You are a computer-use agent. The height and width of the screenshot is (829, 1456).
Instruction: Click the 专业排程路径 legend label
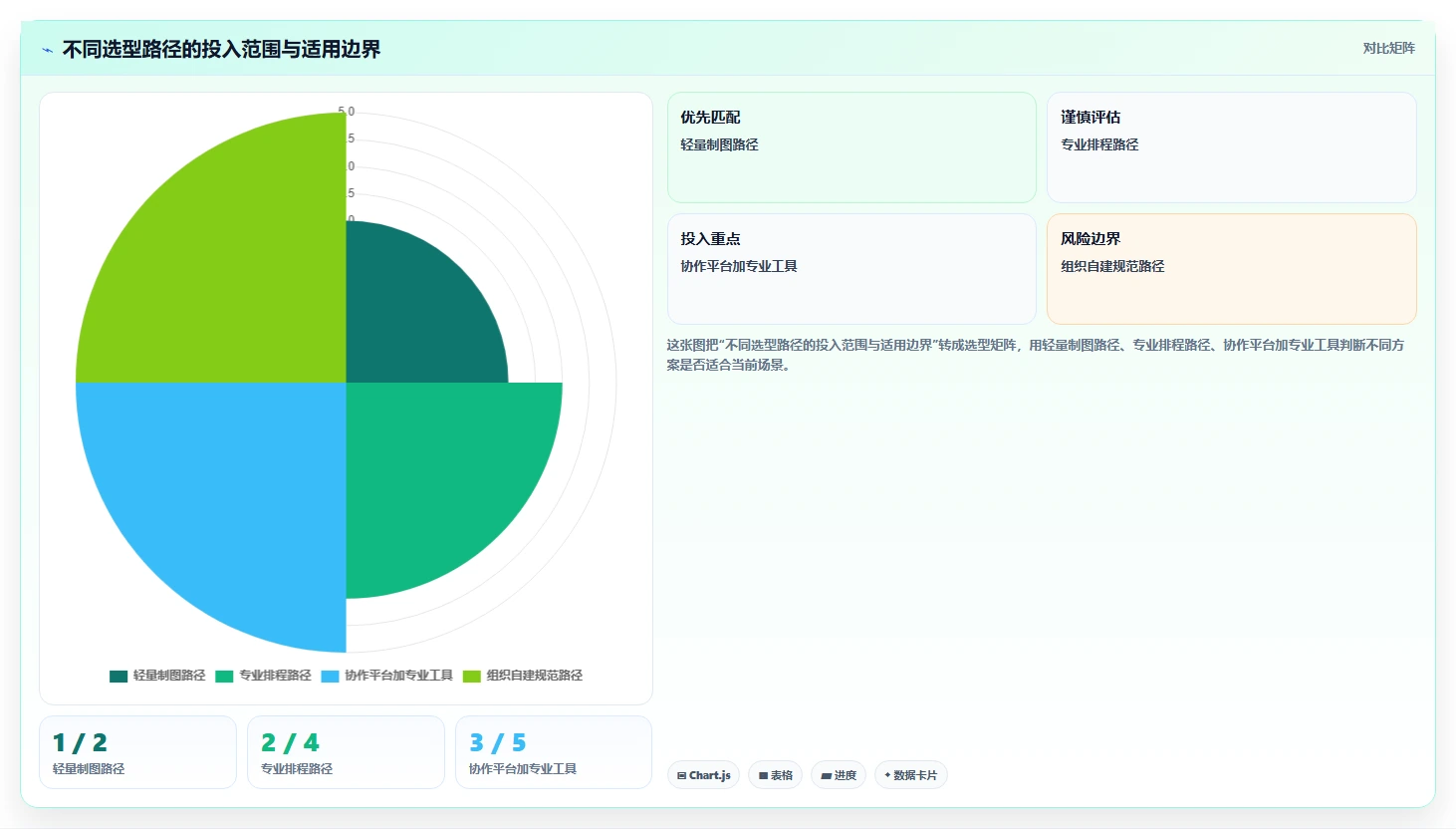(275, 676)
